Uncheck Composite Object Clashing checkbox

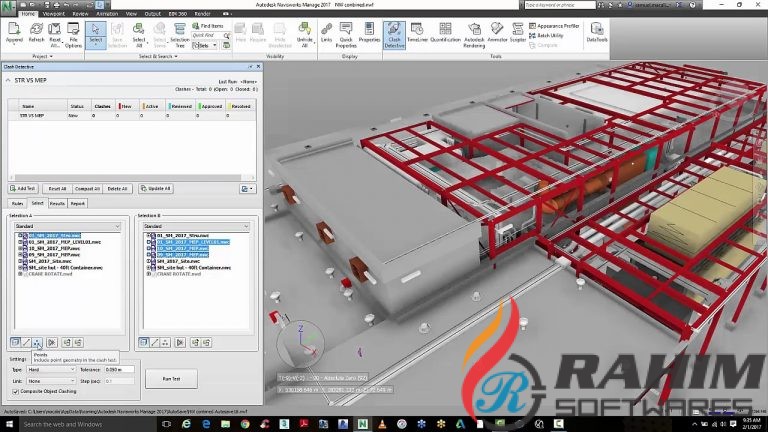13,391
